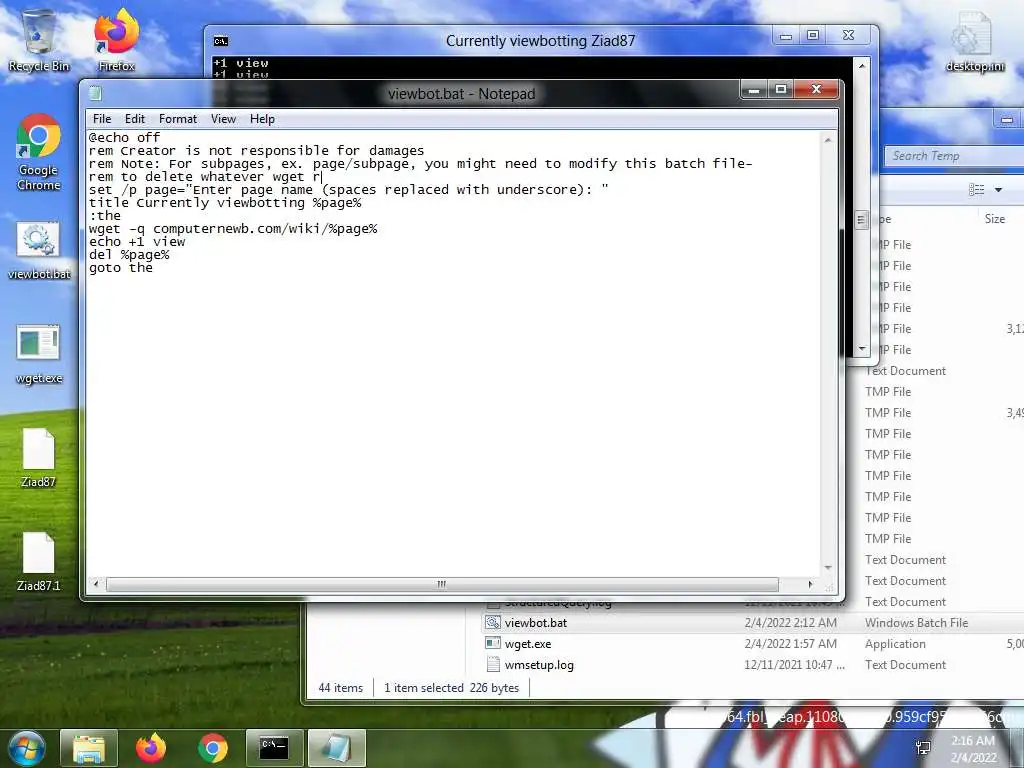
Task: Click Notepad vertical scrollbar up arrow
Action: pyautogui.click(x=828, y=140)
